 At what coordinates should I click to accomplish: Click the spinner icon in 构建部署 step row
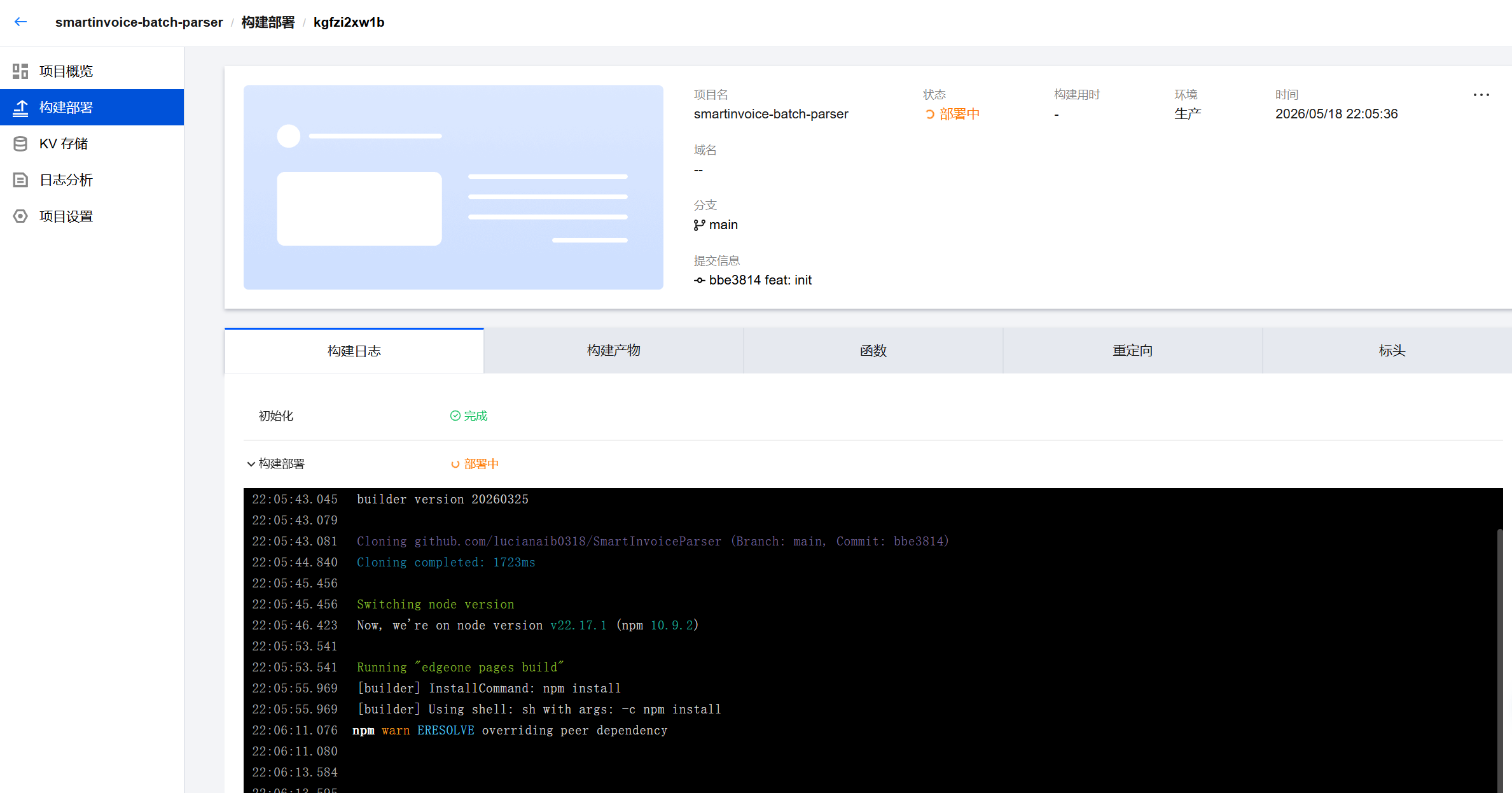coord(455,465)
